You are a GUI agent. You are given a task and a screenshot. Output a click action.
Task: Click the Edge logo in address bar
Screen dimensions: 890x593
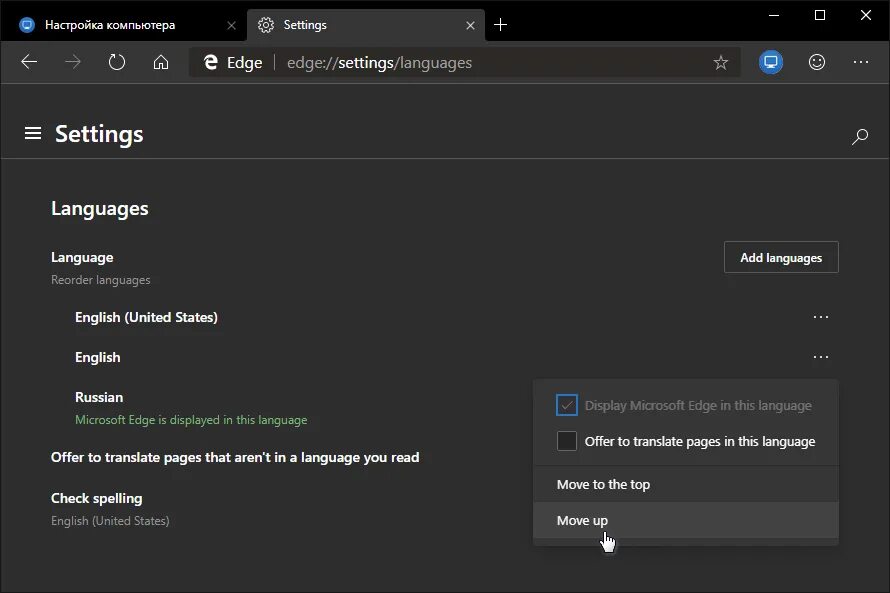pos(211,62)
